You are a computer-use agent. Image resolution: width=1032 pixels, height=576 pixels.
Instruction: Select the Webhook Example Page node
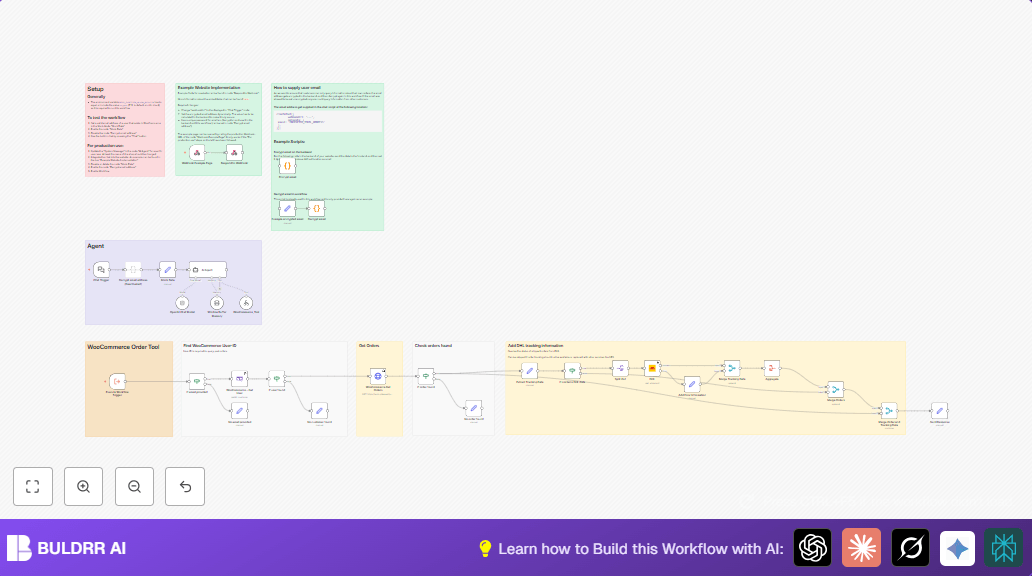tap(197, 153)
